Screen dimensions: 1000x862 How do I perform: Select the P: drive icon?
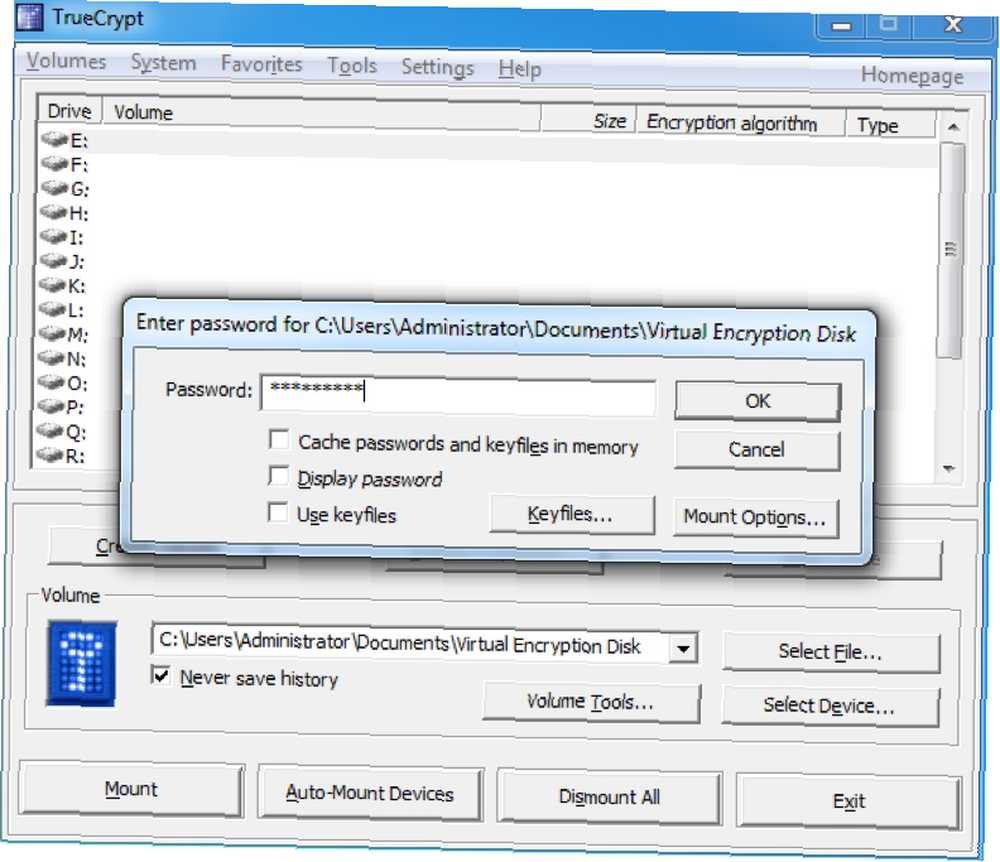coord(51,406)
